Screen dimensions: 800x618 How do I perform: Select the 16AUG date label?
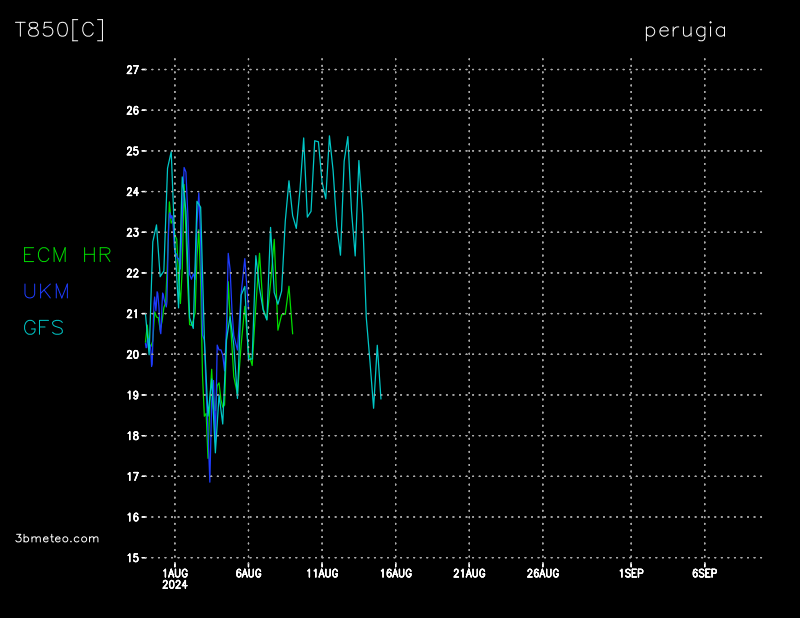pyautogui.click(x=396, y=573)
